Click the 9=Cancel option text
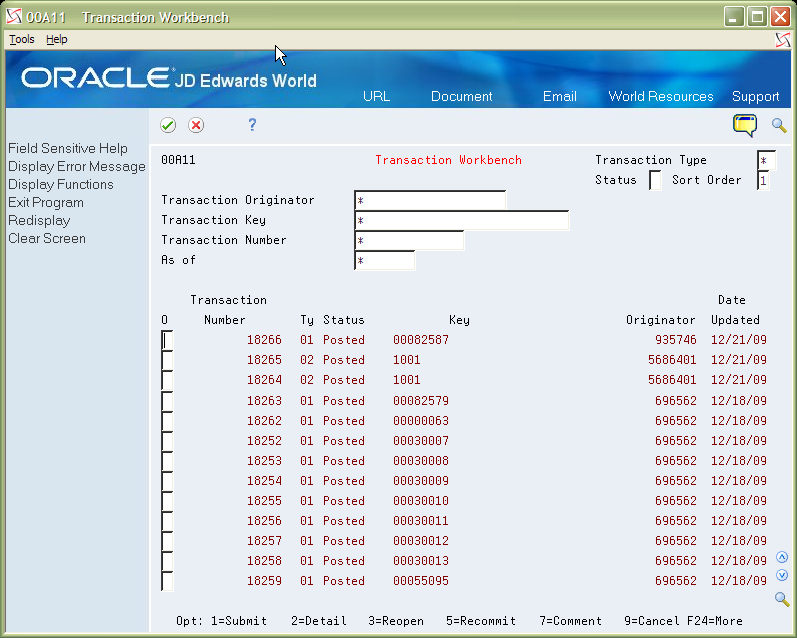This screenshot has height=638, width=797. tap(652, 621)
